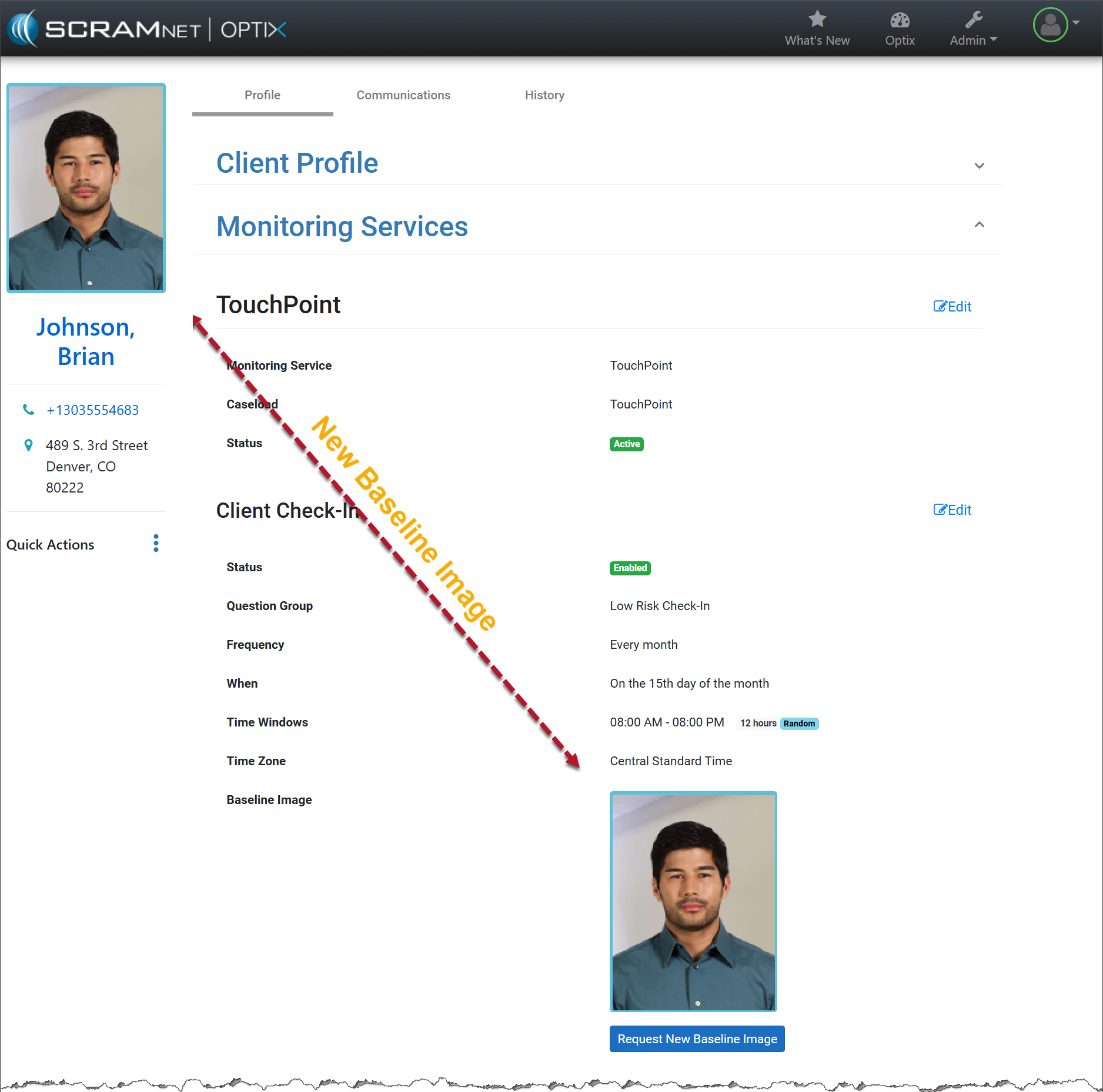This screenshot has height=1092, width=1103.
Task: Click the Admin wrench icon
Action: 973,21
